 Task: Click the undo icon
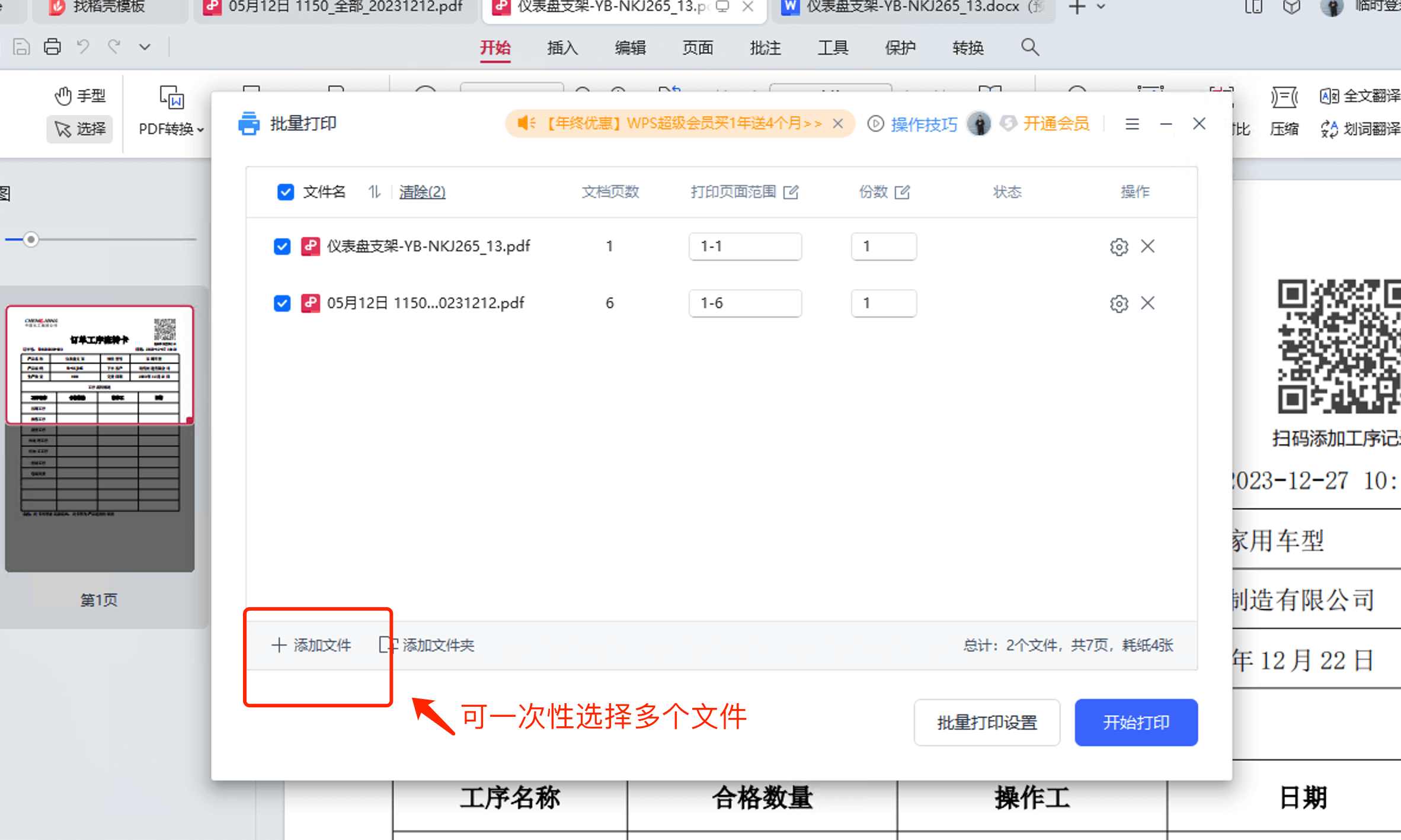[x=83, y=46]
